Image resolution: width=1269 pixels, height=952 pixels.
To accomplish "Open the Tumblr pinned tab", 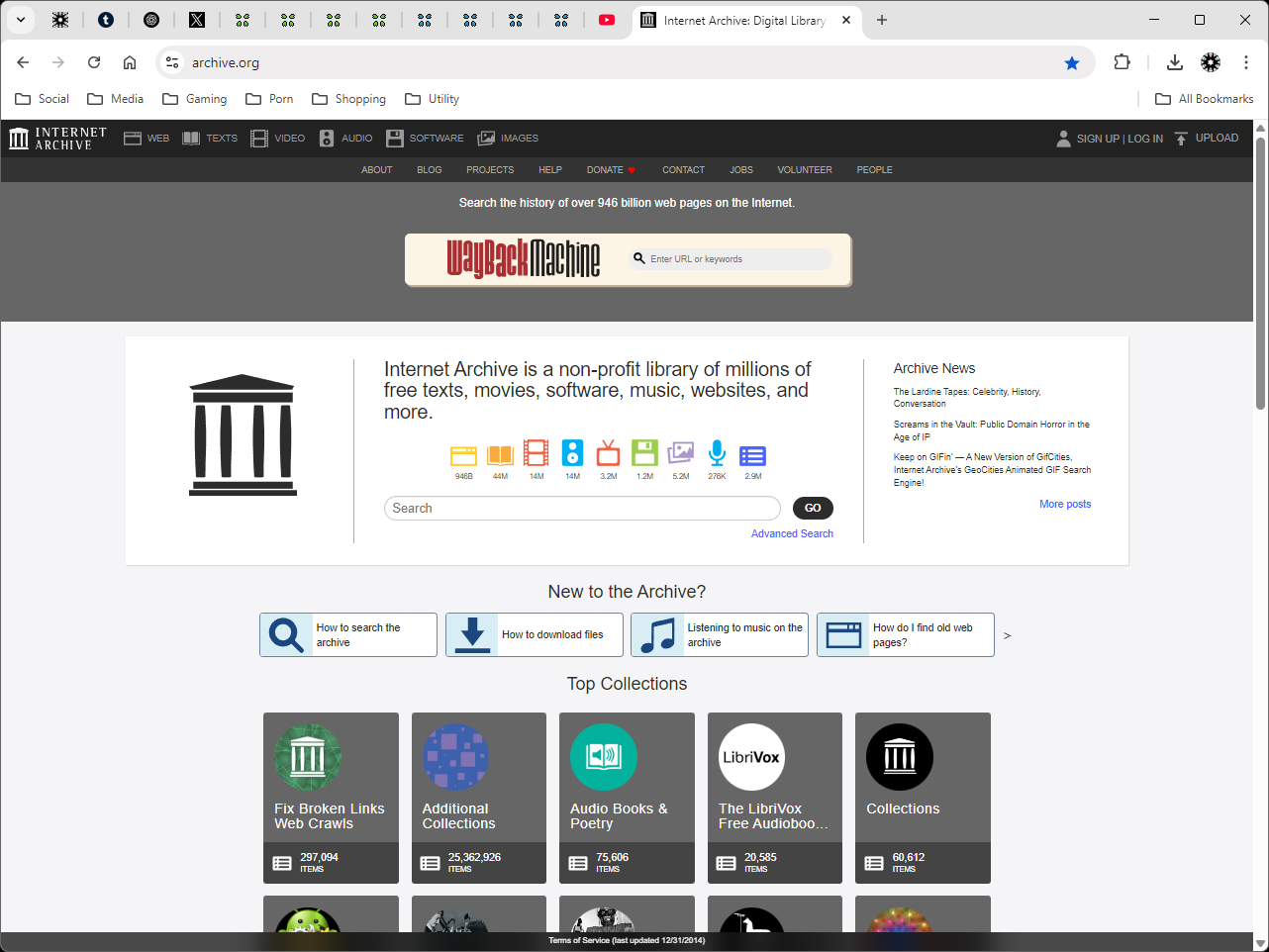I will [x=106, y=20].
